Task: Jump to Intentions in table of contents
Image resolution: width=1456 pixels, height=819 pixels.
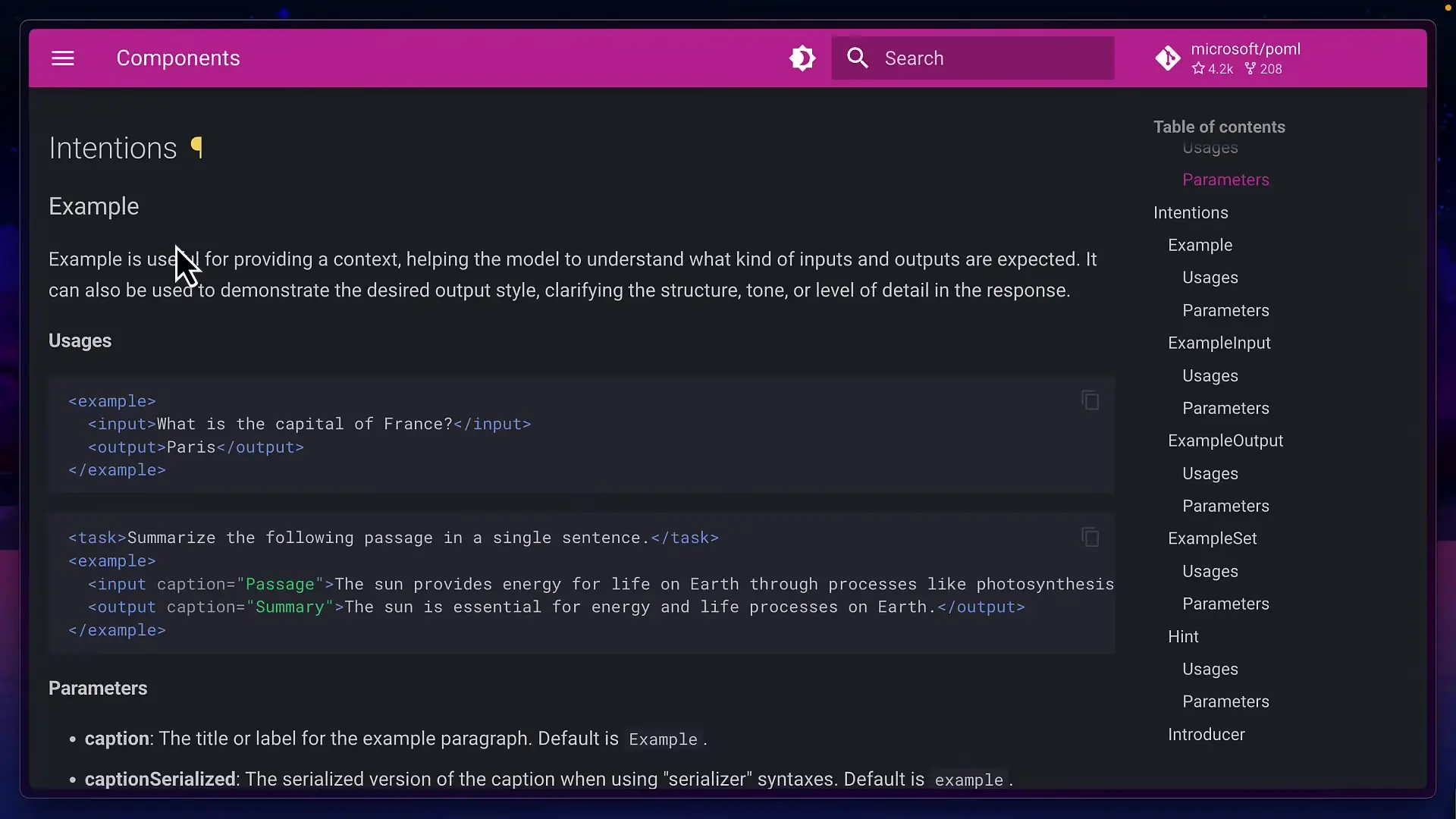Action: [x=1191, y=213]
